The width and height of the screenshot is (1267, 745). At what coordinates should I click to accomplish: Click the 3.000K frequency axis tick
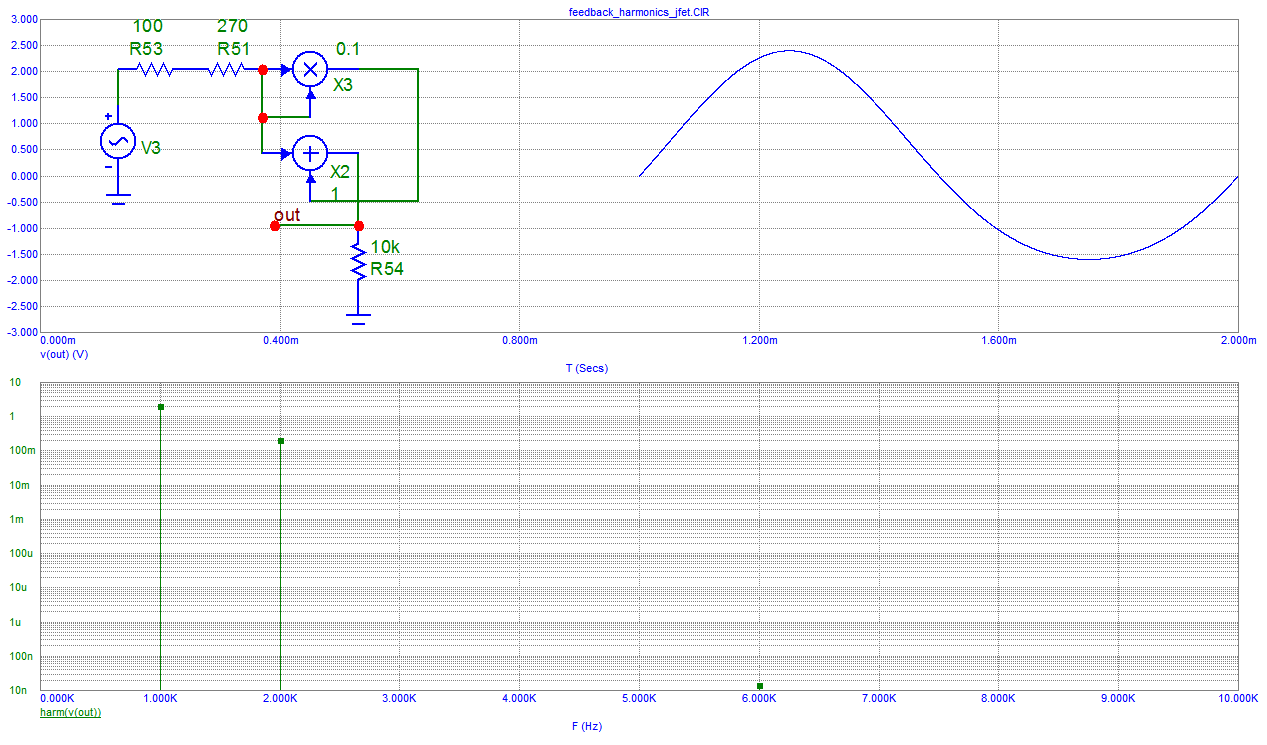pos(400,698)
